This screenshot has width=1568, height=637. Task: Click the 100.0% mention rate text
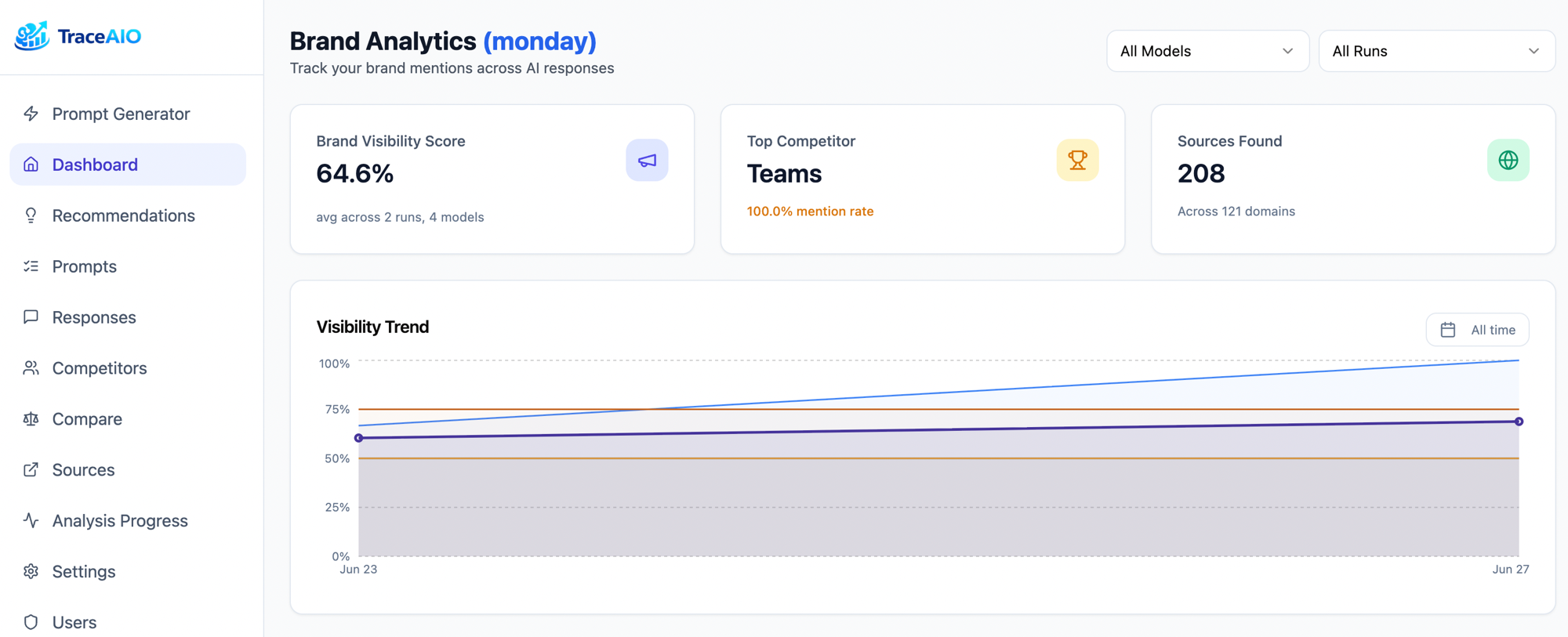pos(810,211)
